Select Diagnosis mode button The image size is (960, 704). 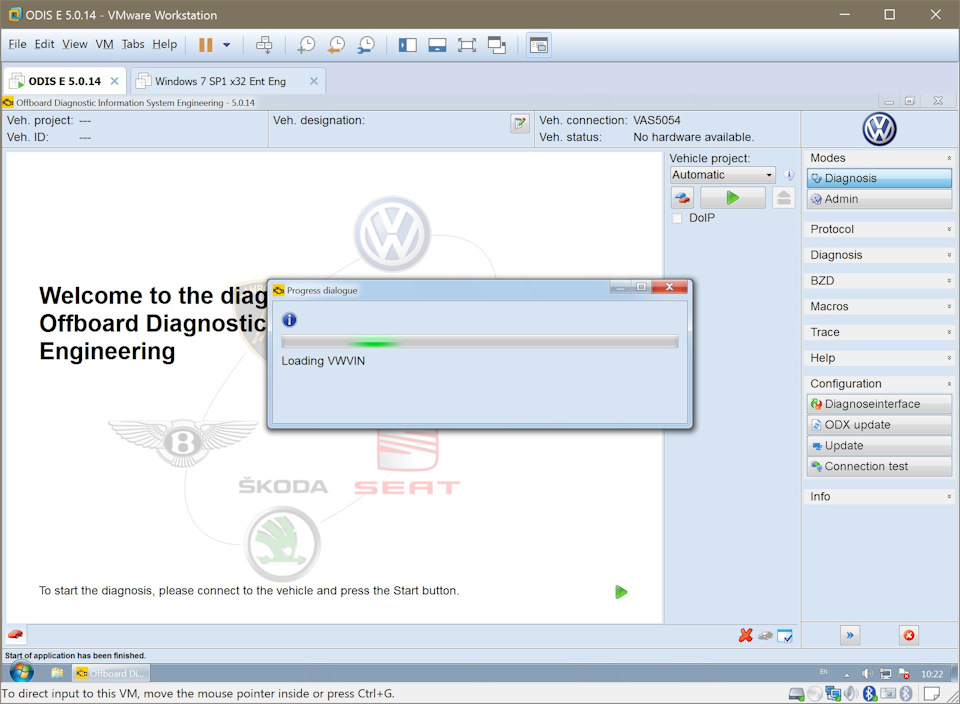[x=879, y=178]
